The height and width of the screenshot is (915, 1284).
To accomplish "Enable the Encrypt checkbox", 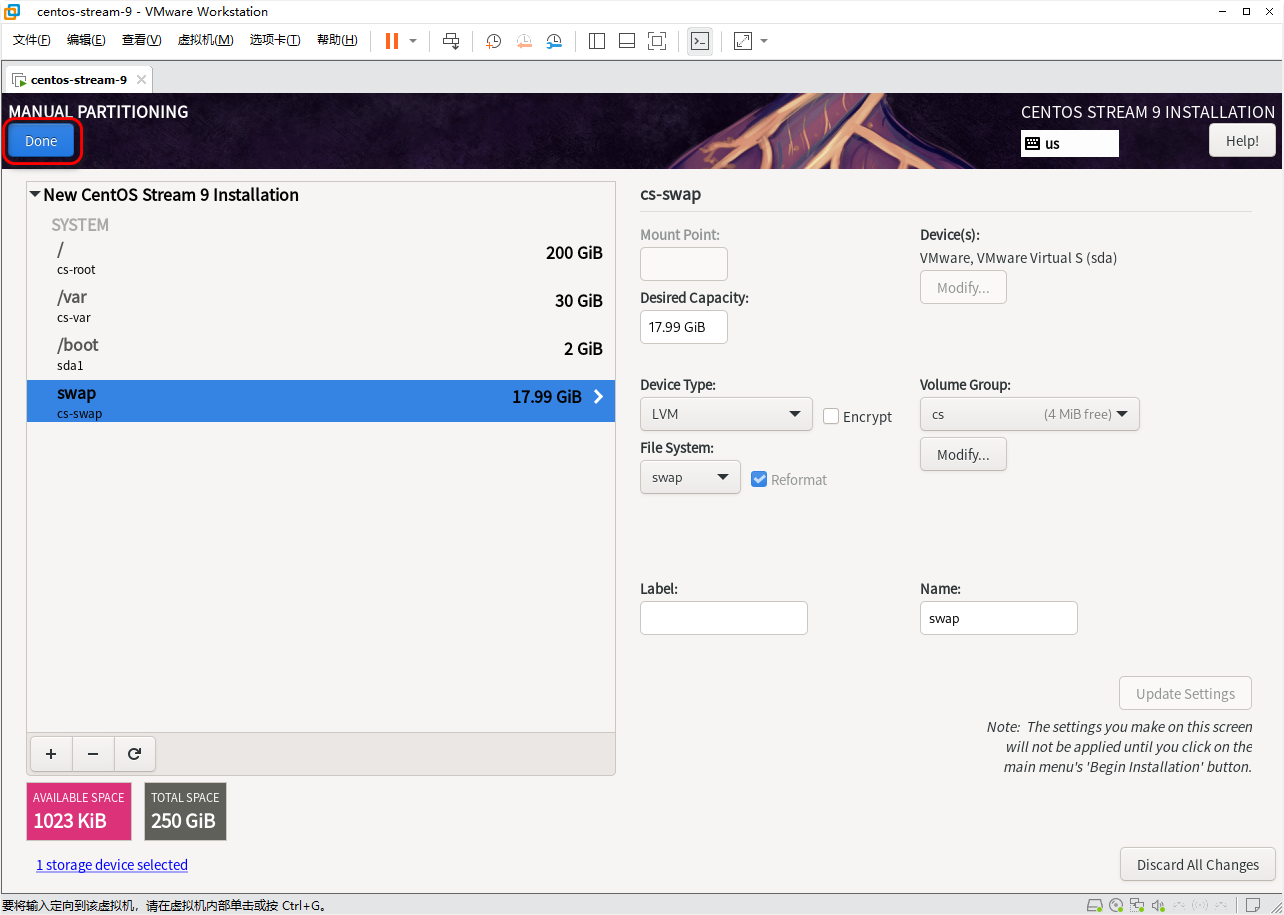I will [x=831, y=416].
